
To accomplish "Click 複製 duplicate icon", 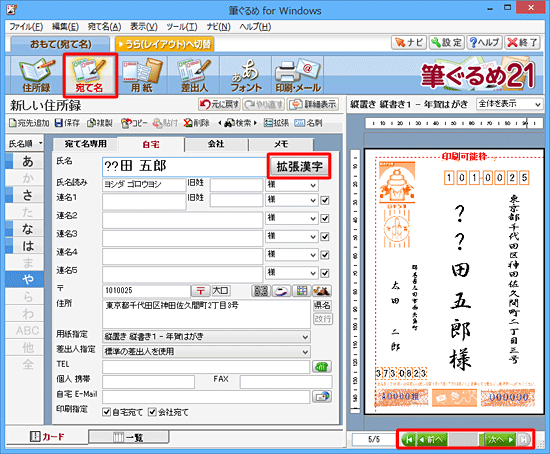I will click(100, 123).
